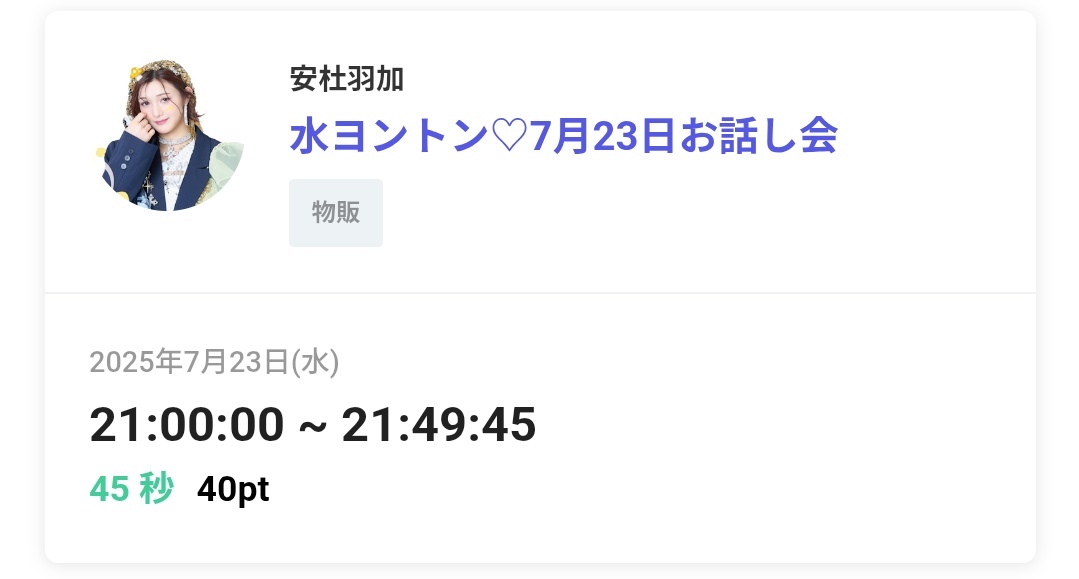Click the 40pt point cost label
This screenshot has height=579, width=1079.
[x=233, y=489]
